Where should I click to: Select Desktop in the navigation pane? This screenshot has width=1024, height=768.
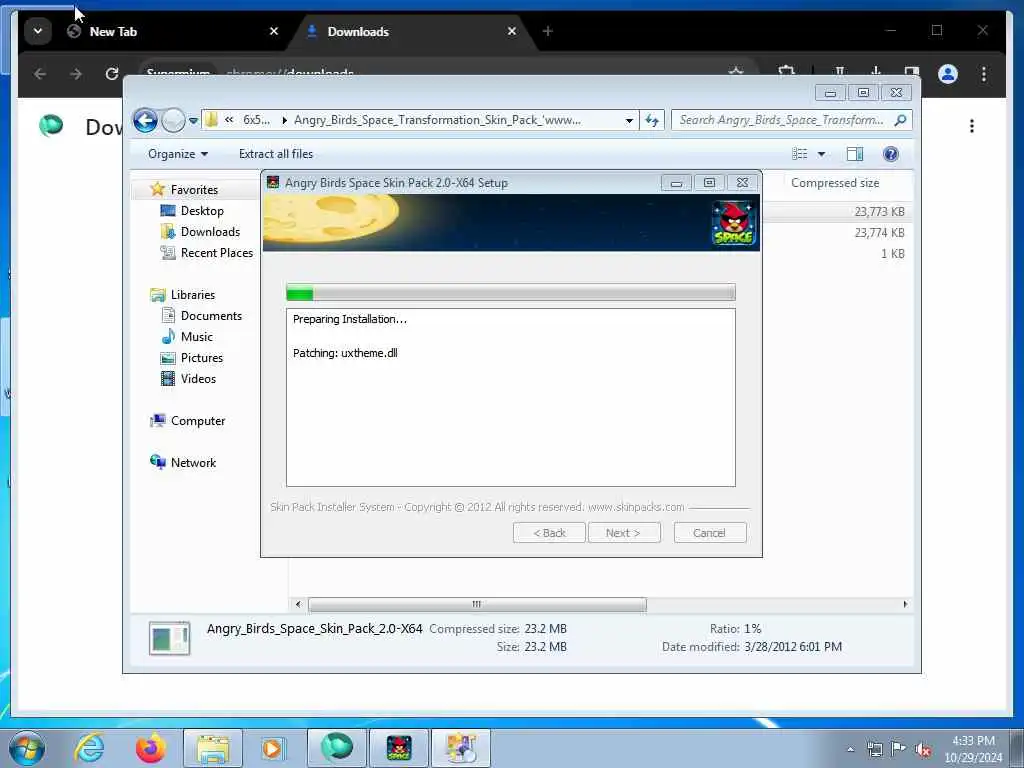(202, 211)
